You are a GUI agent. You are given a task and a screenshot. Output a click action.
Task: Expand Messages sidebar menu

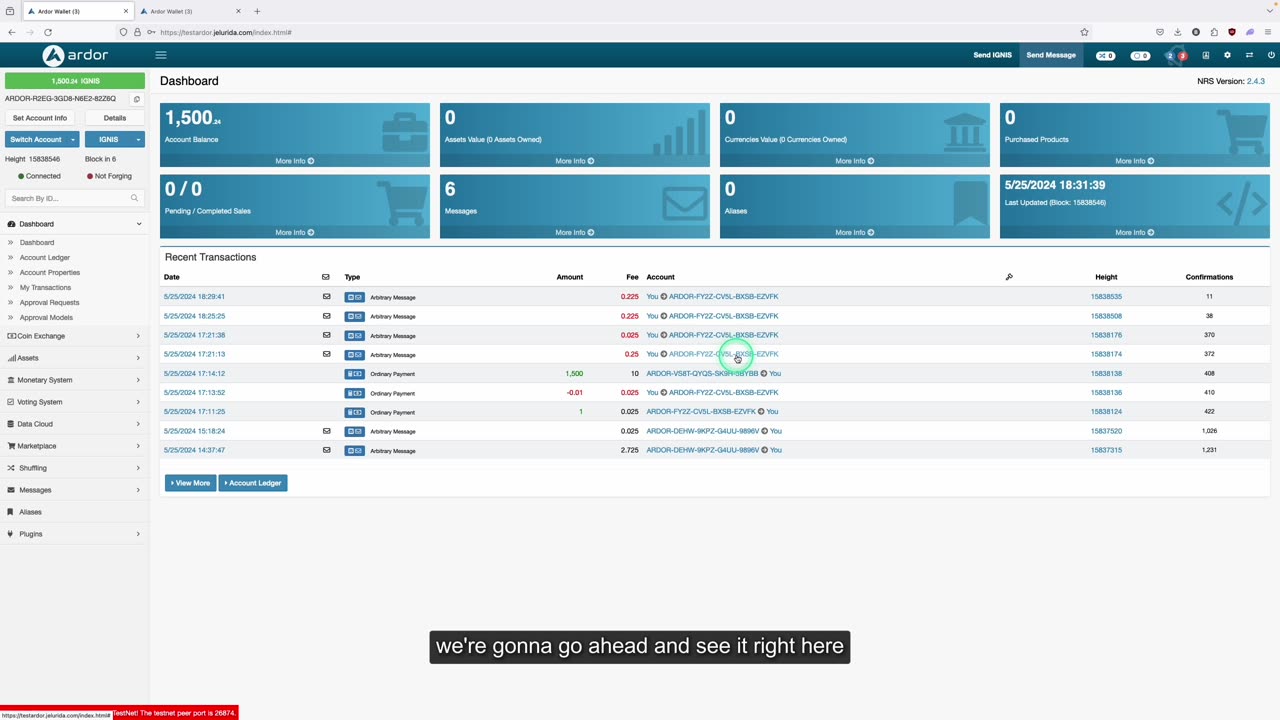(75, 490)
